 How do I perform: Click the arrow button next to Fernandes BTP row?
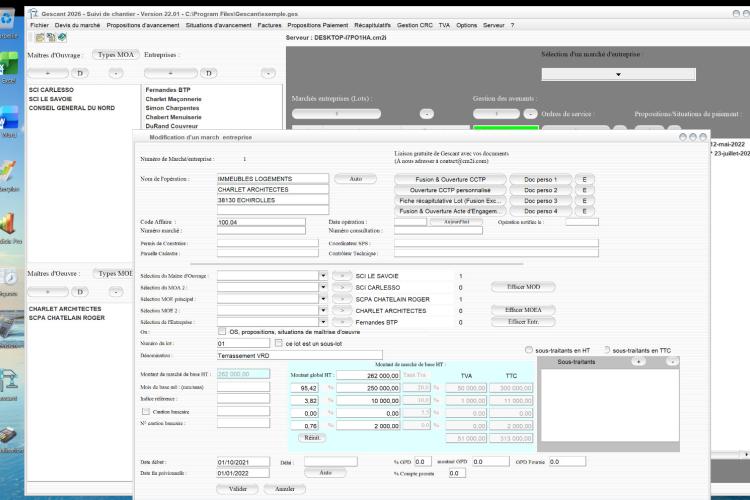342,322
